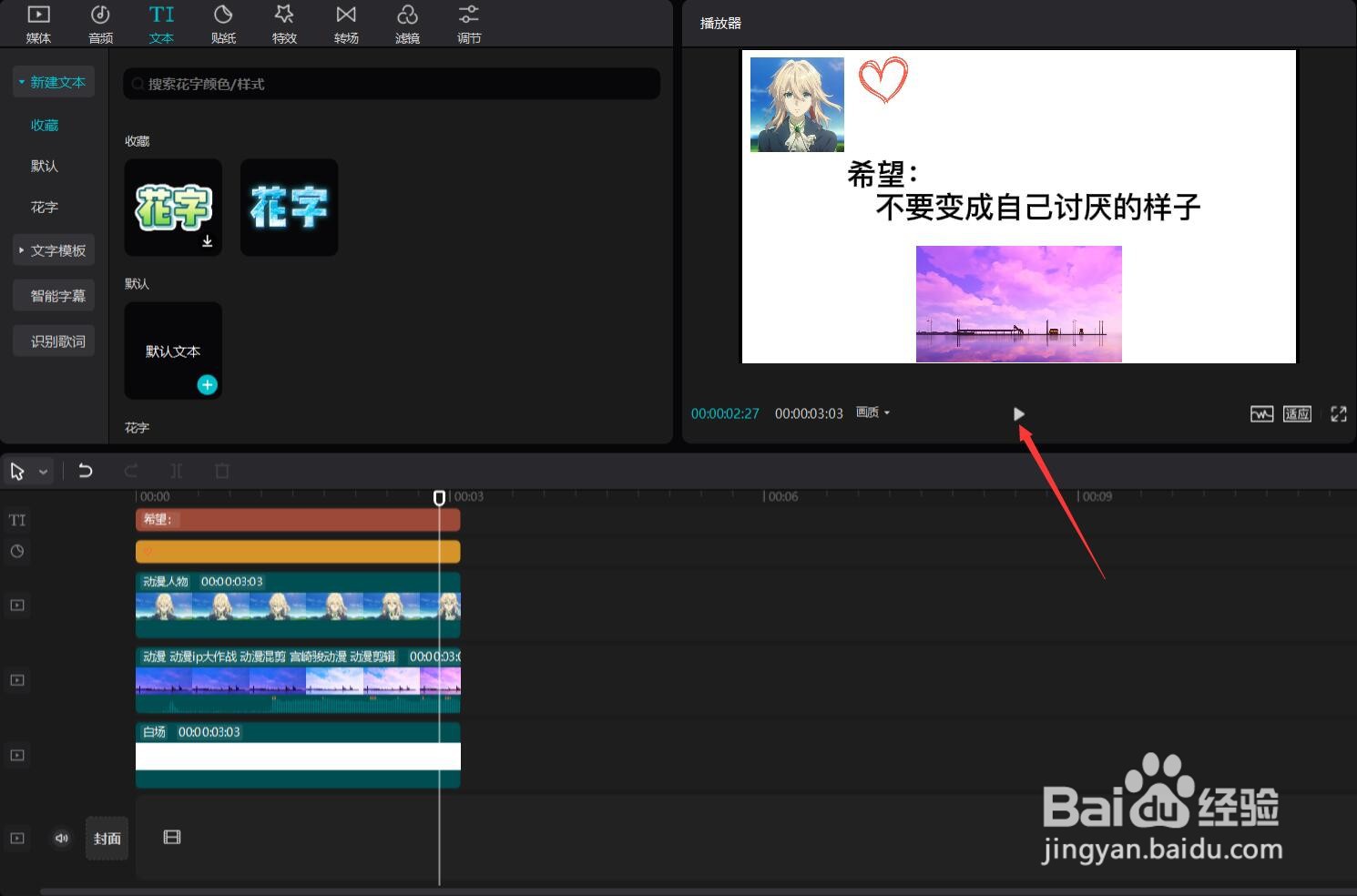Click the 搜索花字颜色/样式 search field
Screen dimensions: 1357x896
point(392,83)
